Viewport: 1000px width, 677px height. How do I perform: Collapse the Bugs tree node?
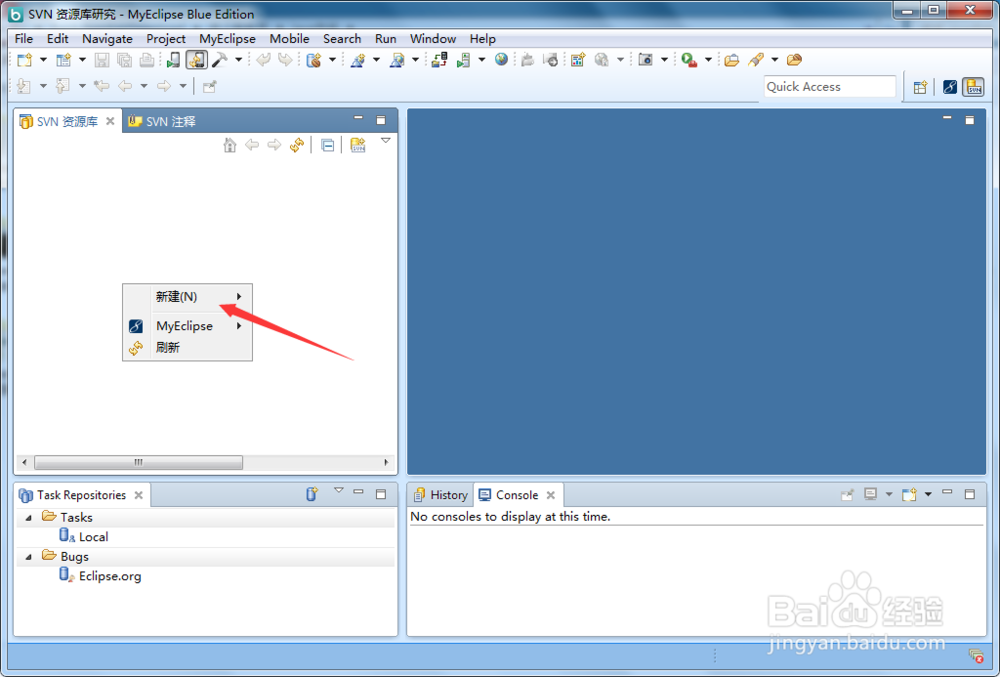[x=29, y=557]
